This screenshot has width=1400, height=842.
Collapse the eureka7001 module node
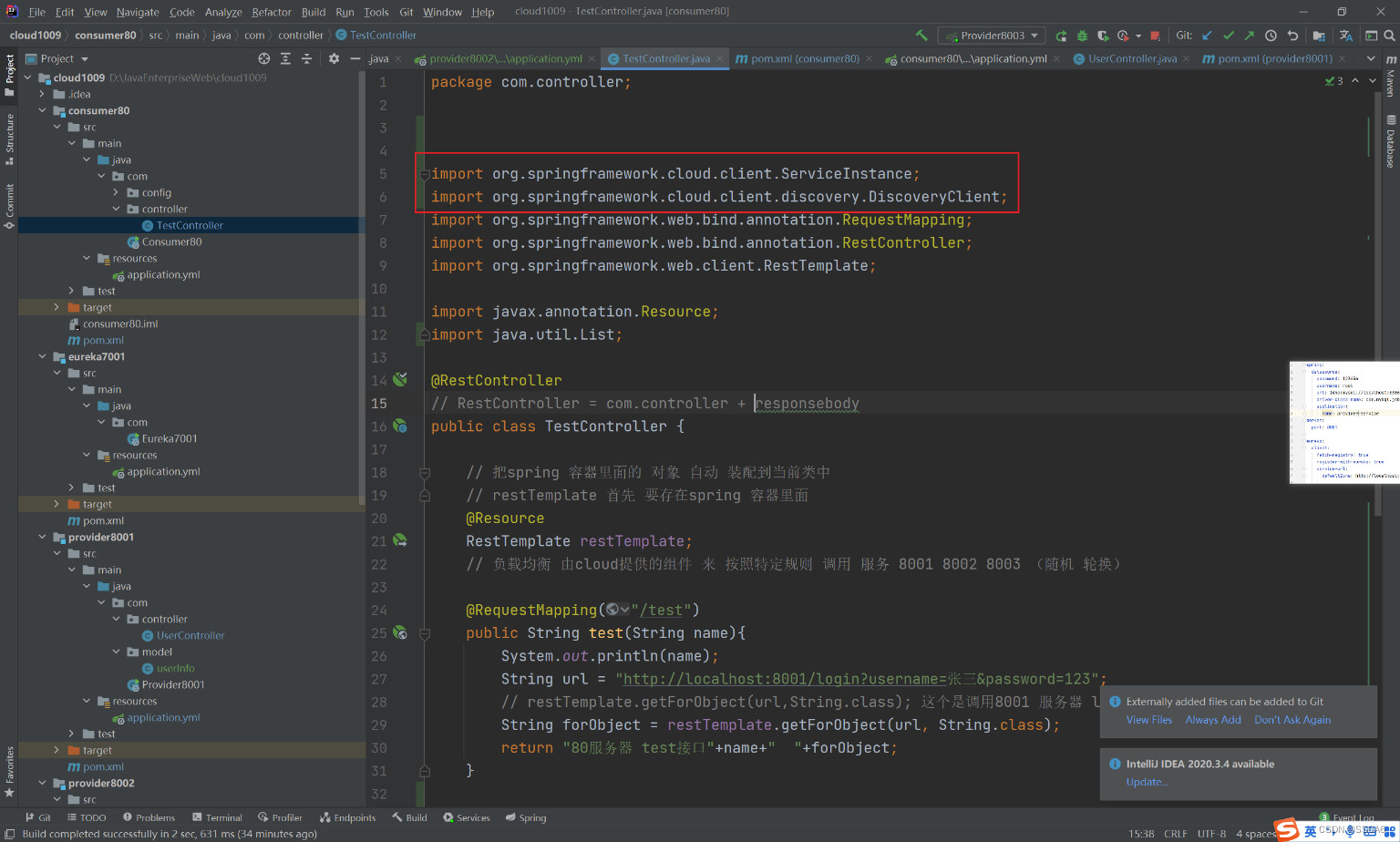[42, 356]
